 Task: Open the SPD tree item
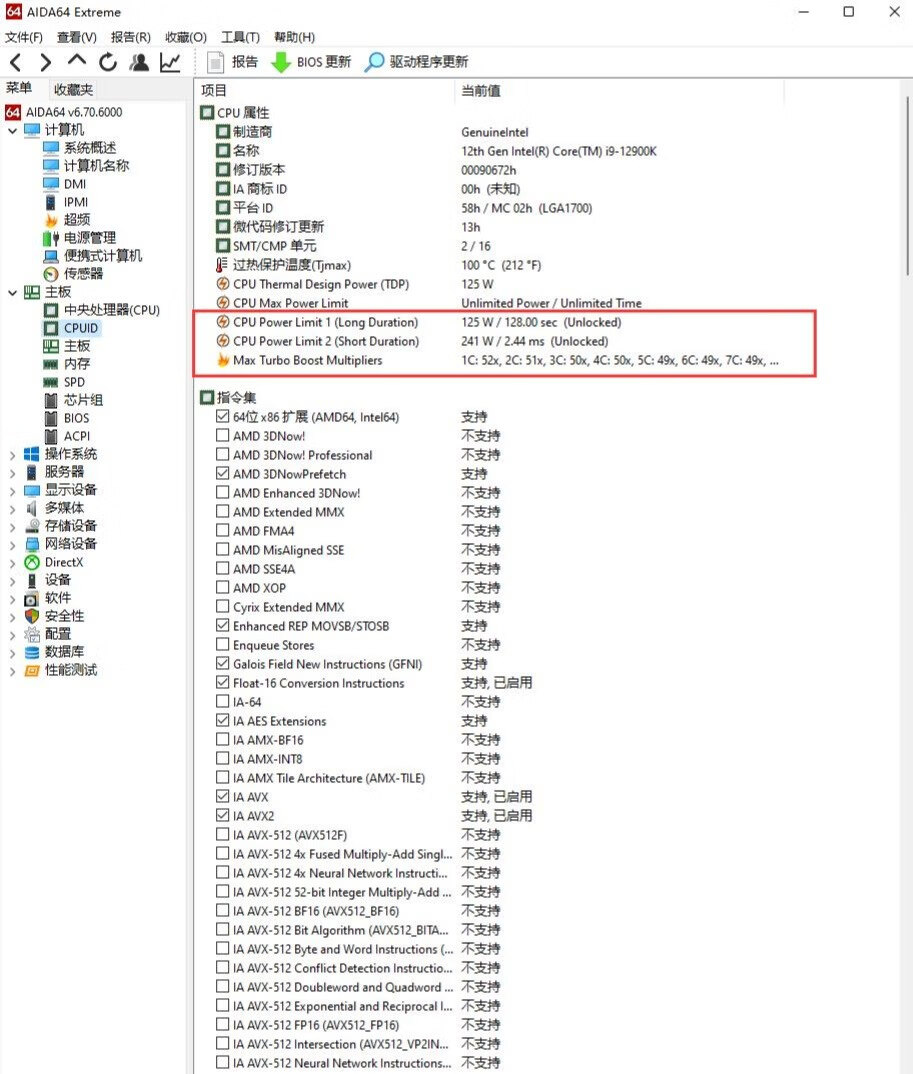(74, 382)
